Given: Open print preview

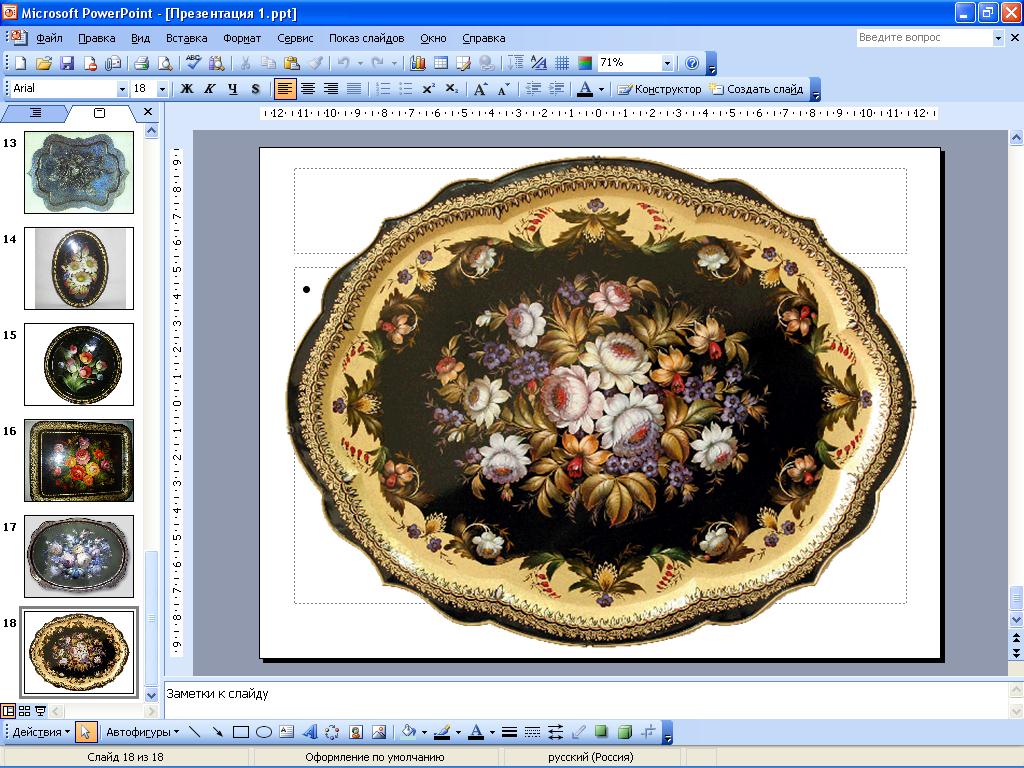Looking at the screenshot, I should [x=165, y=63].
